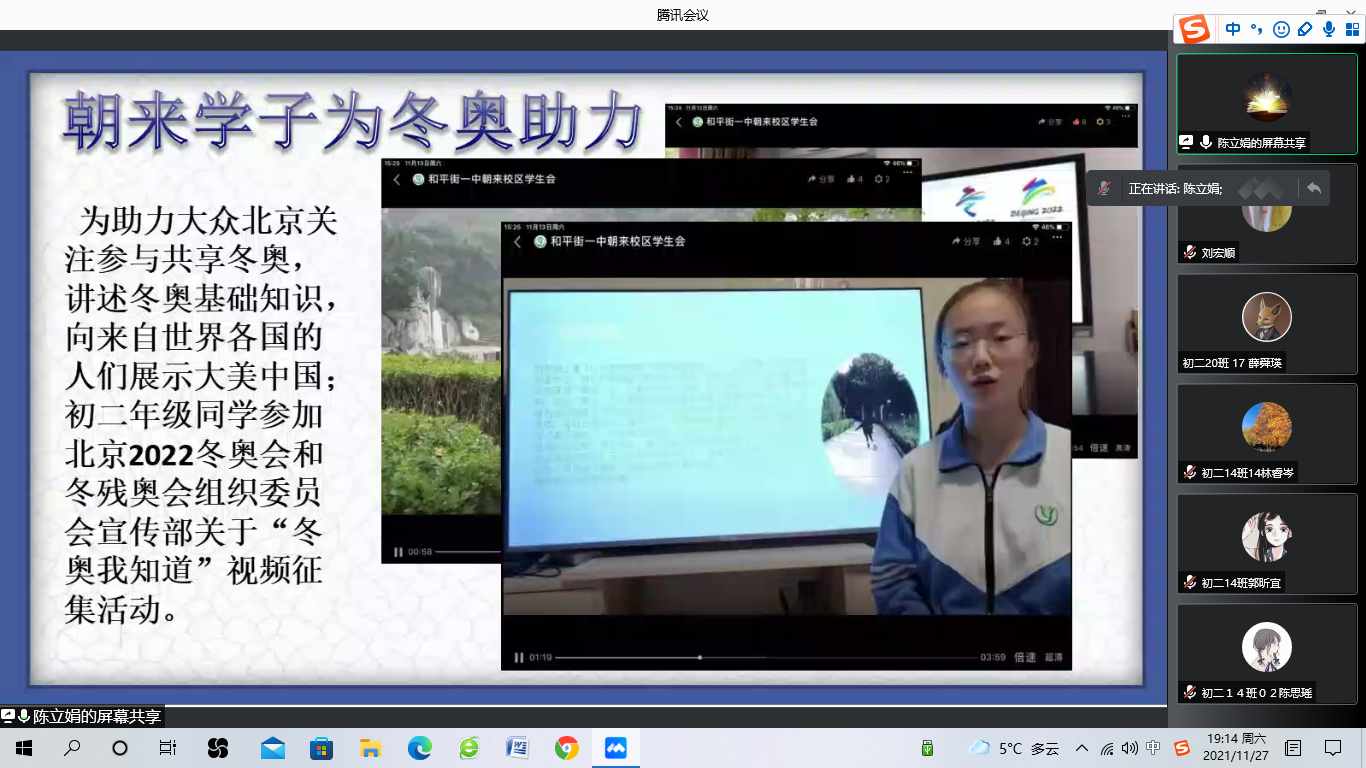Click reply arrow in speaking notification
The height and width of the screenshot is (768, 1366).
(1313, 188)
